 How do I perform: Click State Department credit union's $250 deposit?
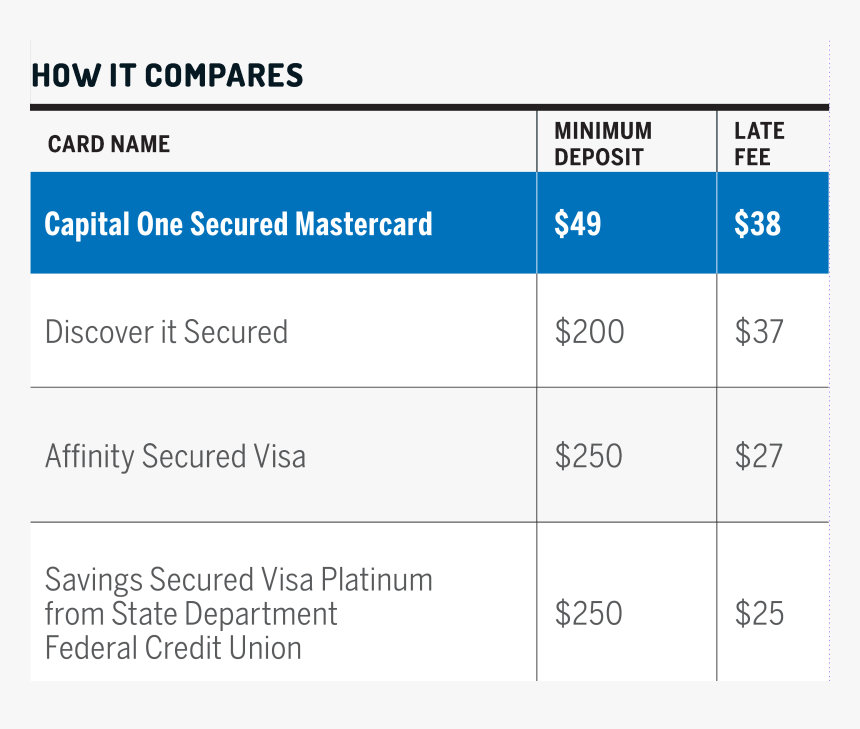tap(589, 613)
